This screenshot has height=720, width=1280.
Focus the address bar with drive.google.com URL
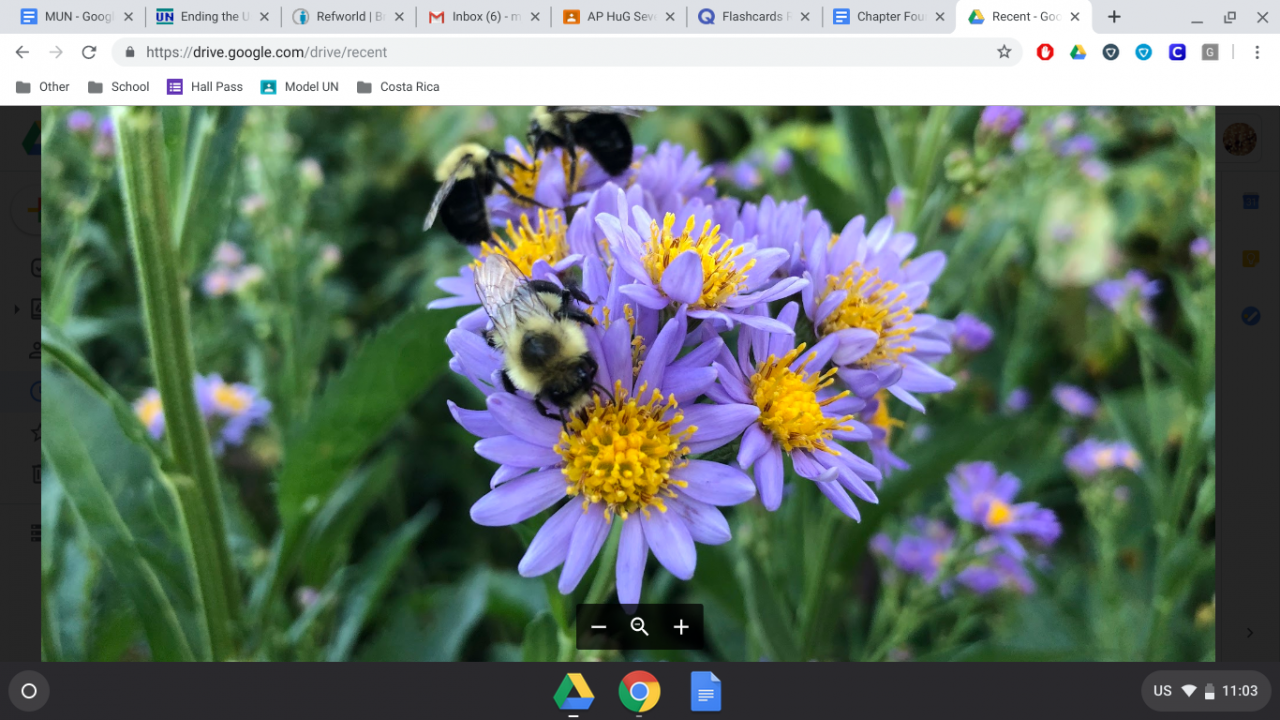(x=567, y=52)
